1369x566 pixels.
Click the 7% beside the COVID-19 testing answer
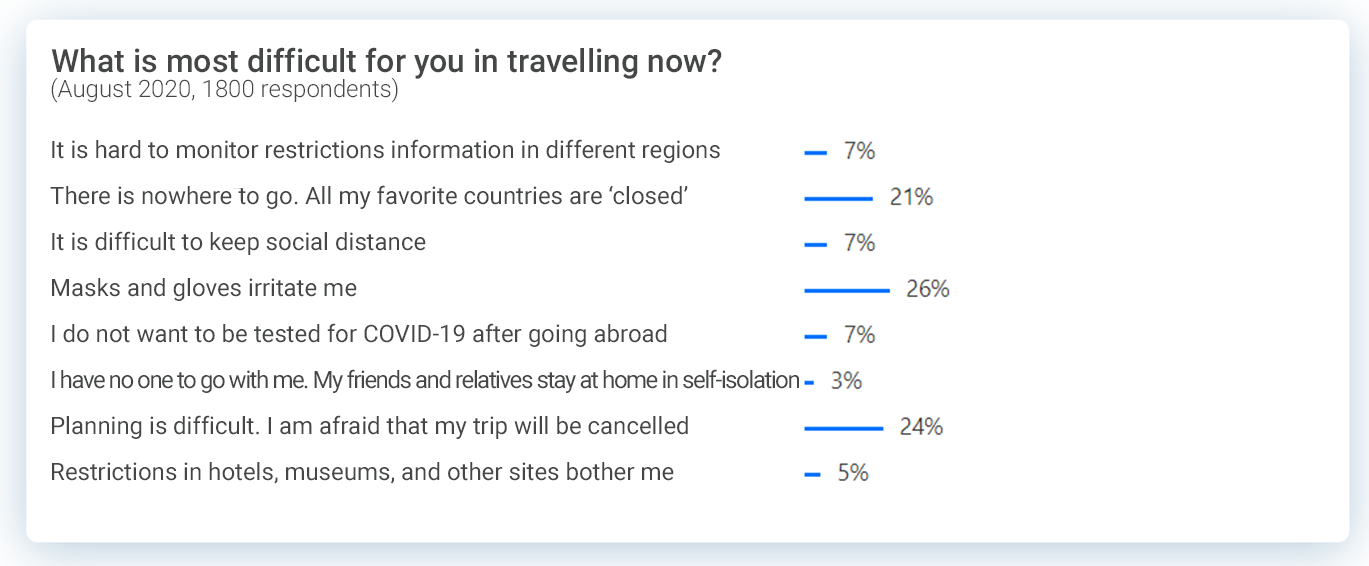(x=859, y=336)
